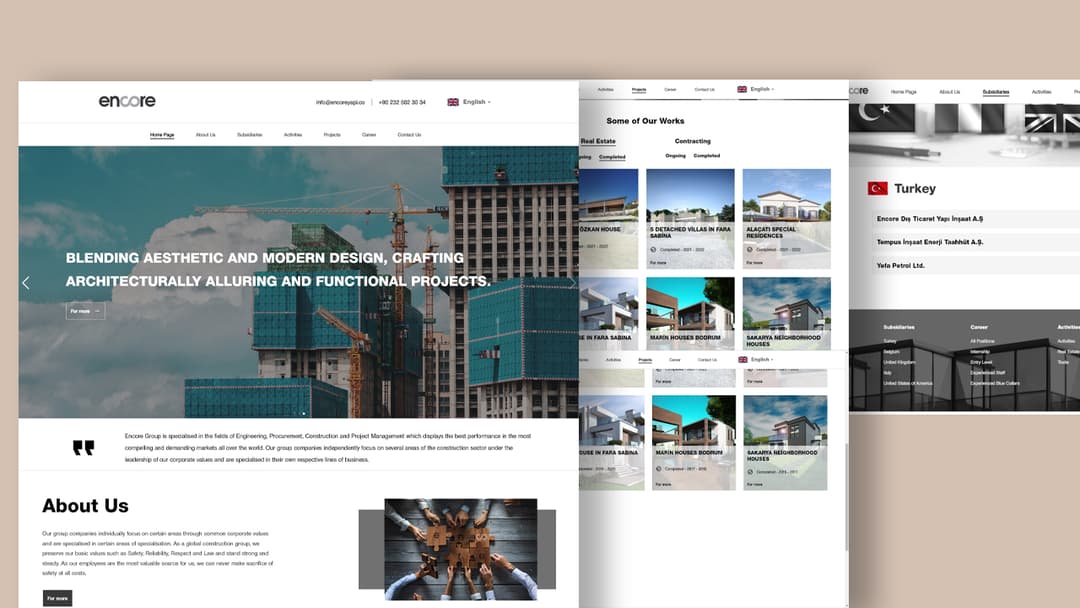Open Subsidiaries in right window nav

point(996,92)
